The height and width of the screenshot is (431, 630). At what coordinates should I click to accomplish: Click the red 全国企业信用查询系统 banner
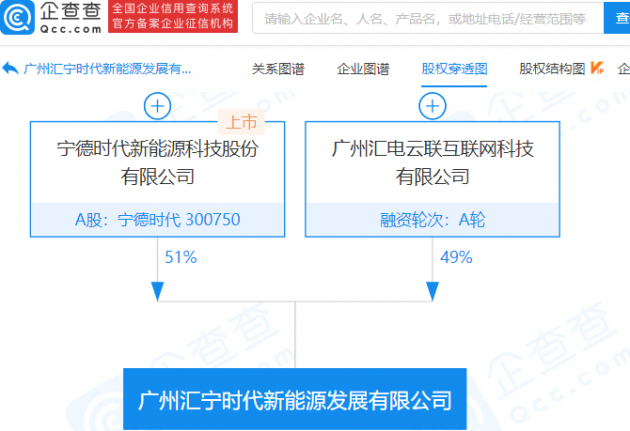click(x=173, y=16)
